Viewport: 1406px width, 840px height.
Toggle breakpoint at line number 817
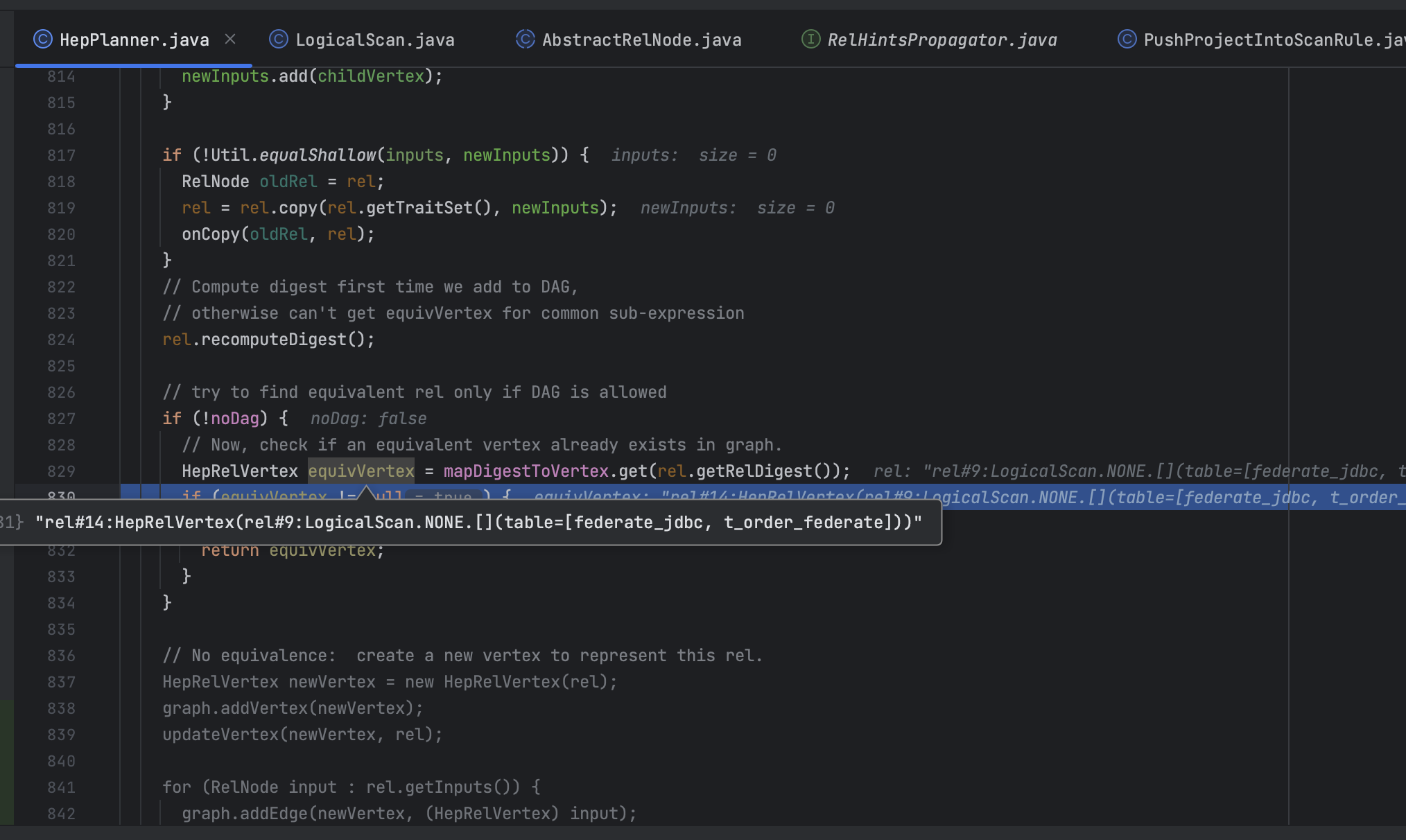pos(61,155)
